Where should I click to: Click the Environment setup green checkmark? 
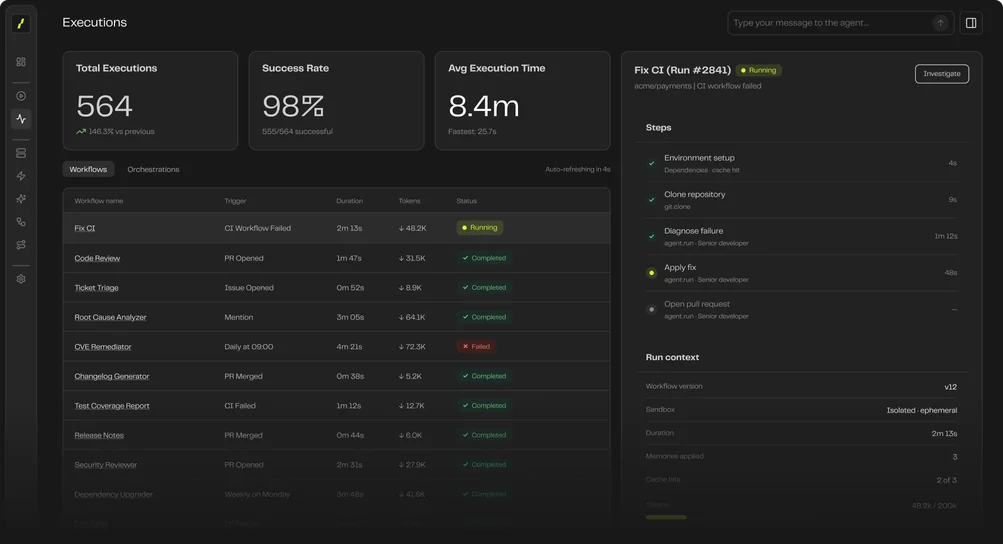[x=651, y=163]
